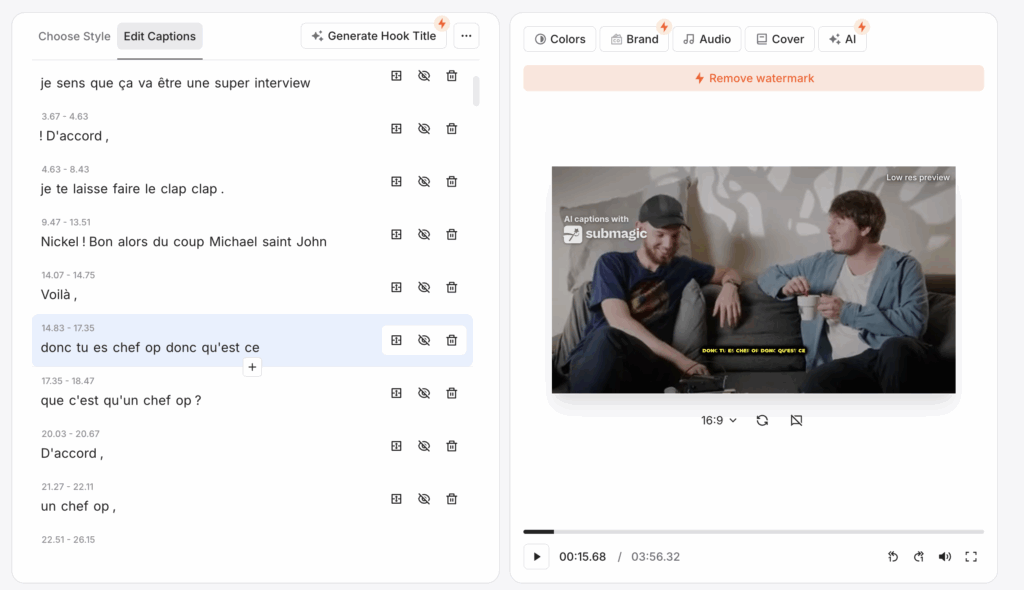Viewport: 1024px width, 590px height.
Task: Open the Colors panel
Action: [x=560, y=39]
